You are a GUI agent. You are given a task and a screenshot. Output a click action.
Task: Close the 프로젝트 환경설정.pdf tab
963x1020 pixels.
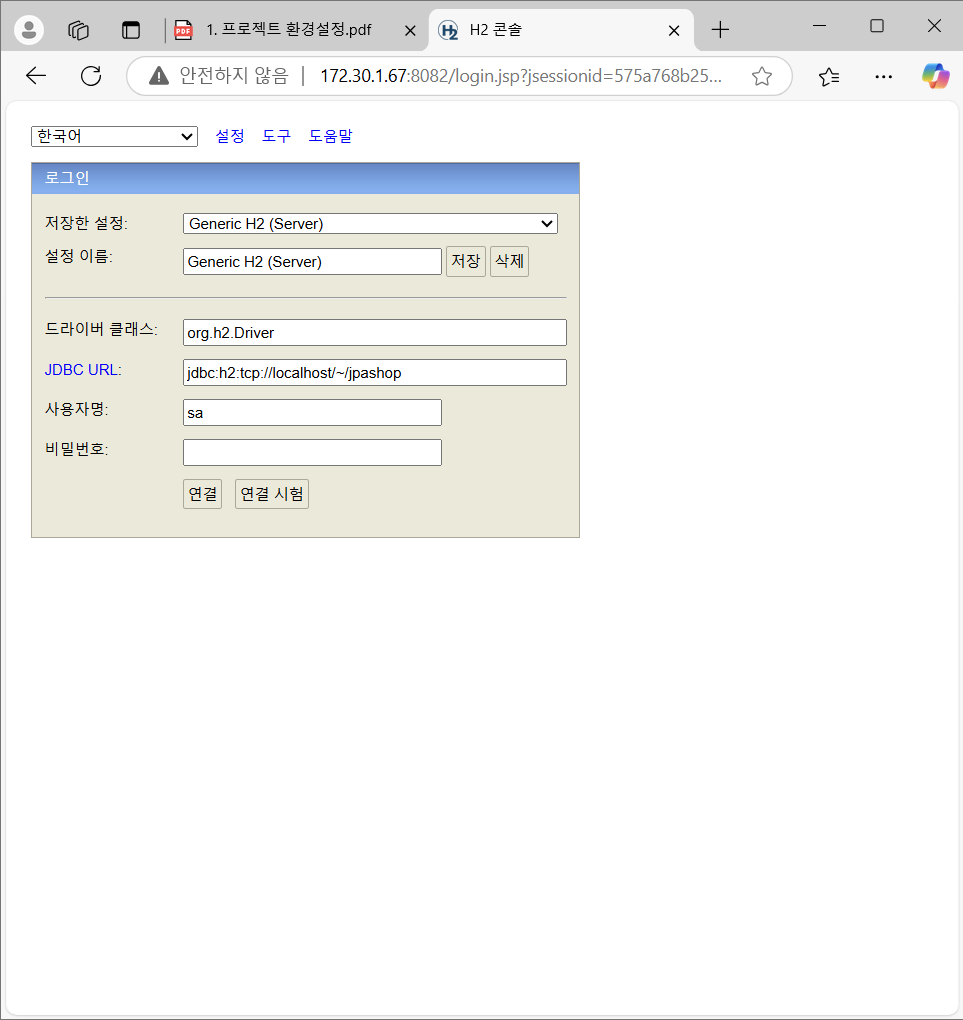410,31
